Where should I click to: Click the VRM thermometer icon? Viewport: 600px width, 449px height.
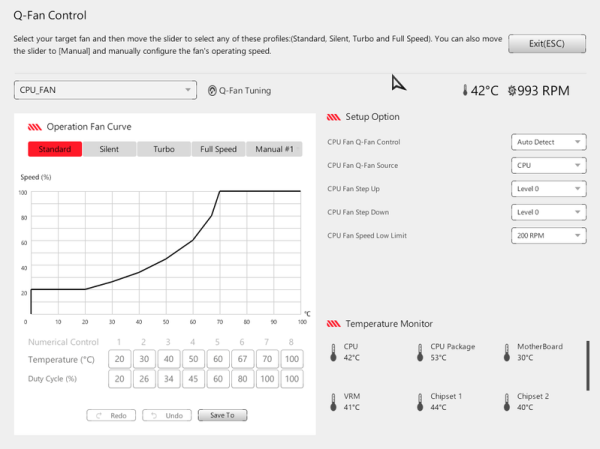click(x=333, y=402)
